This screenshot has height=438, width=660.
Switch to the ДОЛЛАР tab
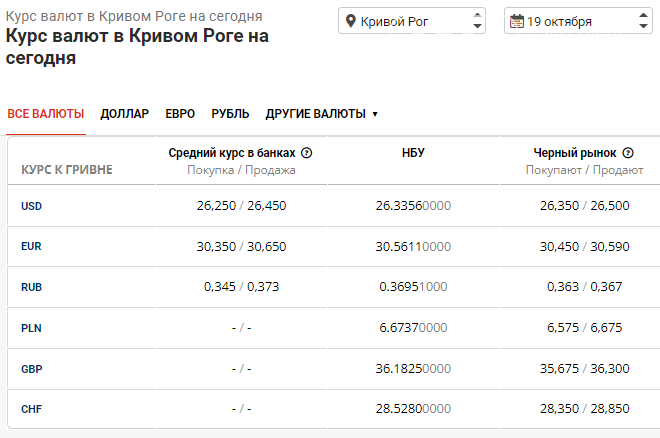(125, 114)
